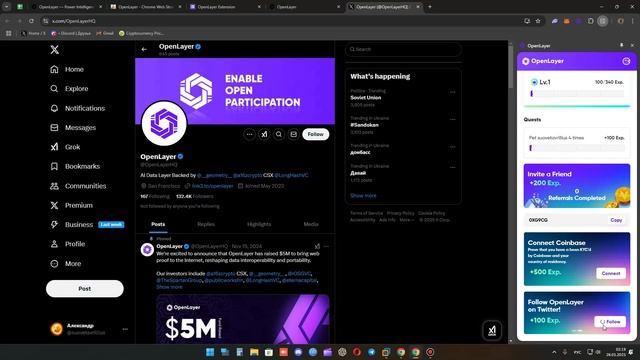Viewport: 640px width, 360px height.
Task: Switch to the Media tab
Action: coord(311,224)
